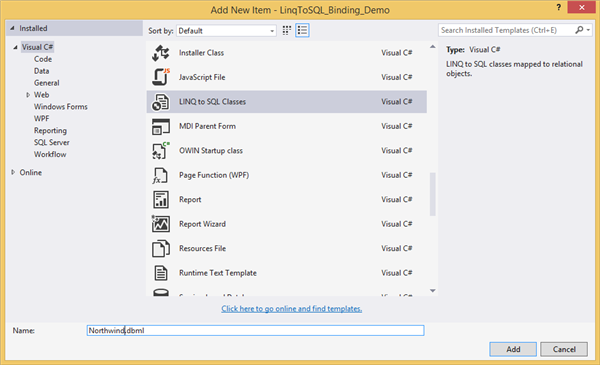Select the Windows Forms category

(x=60, y=107)
